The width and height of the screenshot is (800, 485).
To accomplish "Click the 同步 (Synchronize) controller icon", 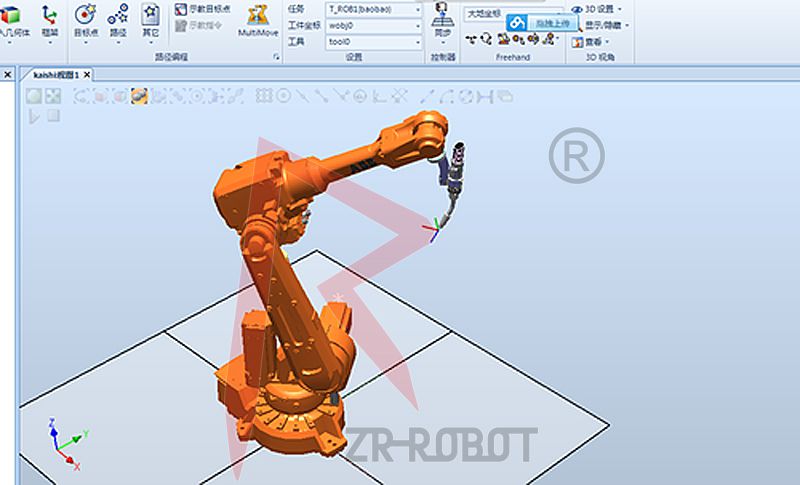I will 442,22.
